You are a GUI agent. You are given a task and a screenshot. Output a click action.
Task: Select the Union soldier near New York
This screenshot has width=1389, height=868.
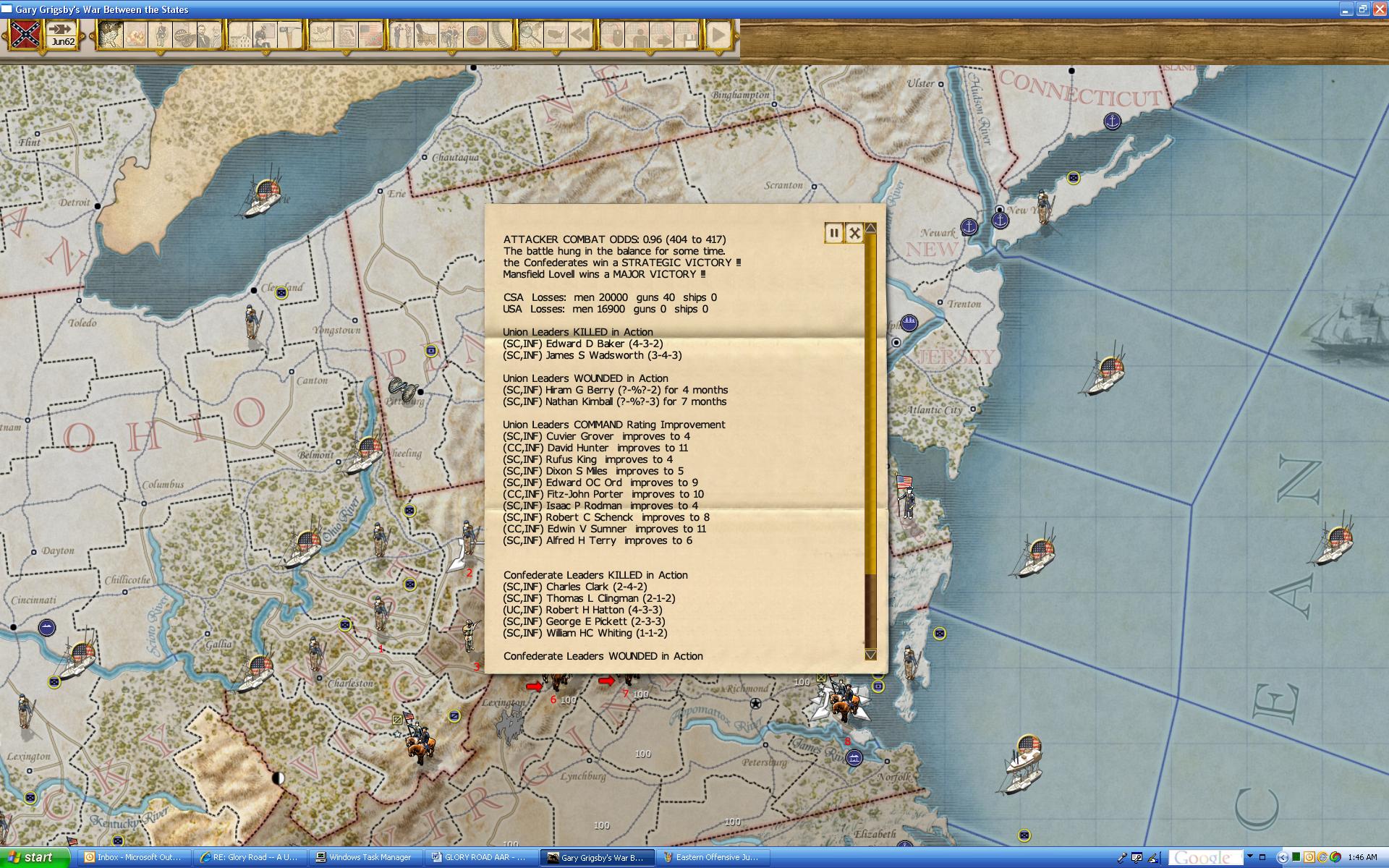point(1042,208)
